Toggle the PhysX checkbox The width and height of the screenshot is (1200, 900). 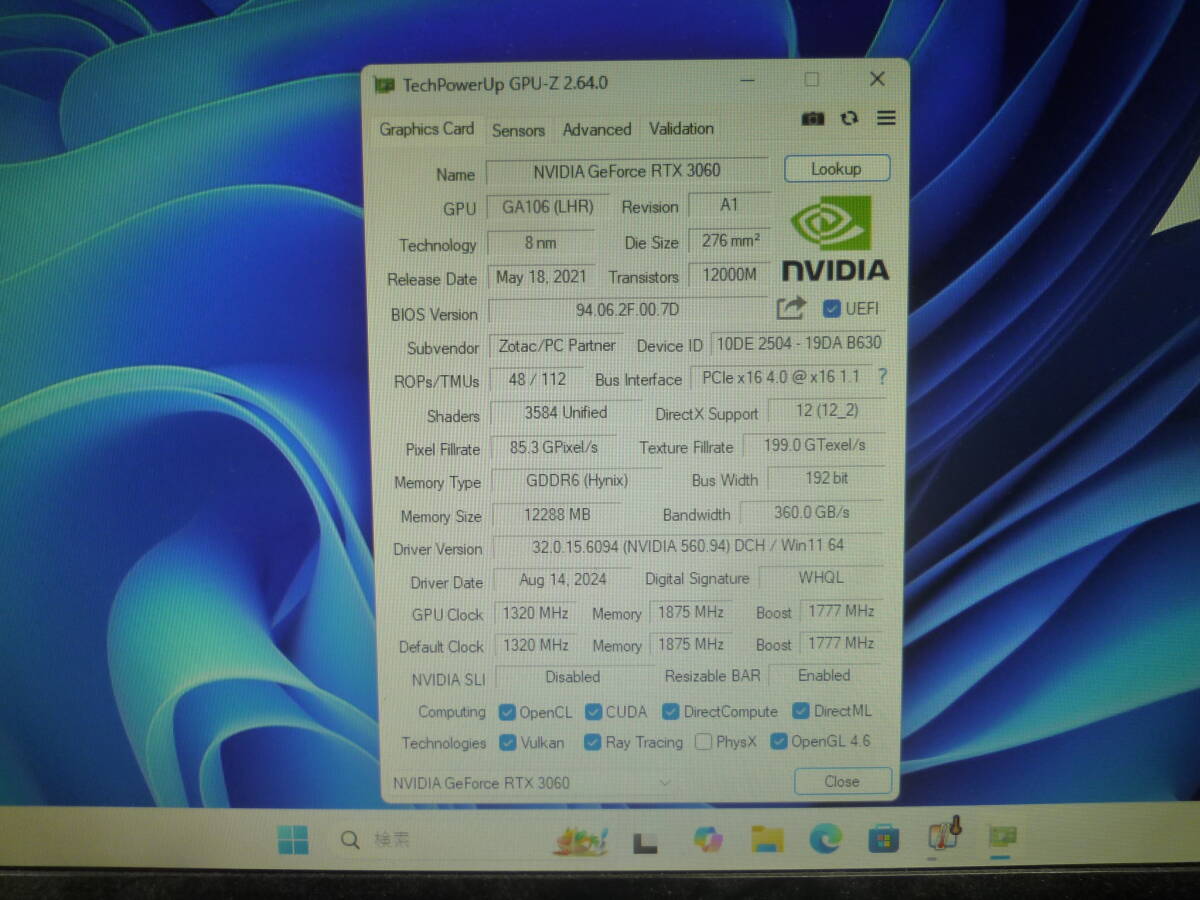coord(703,742)
